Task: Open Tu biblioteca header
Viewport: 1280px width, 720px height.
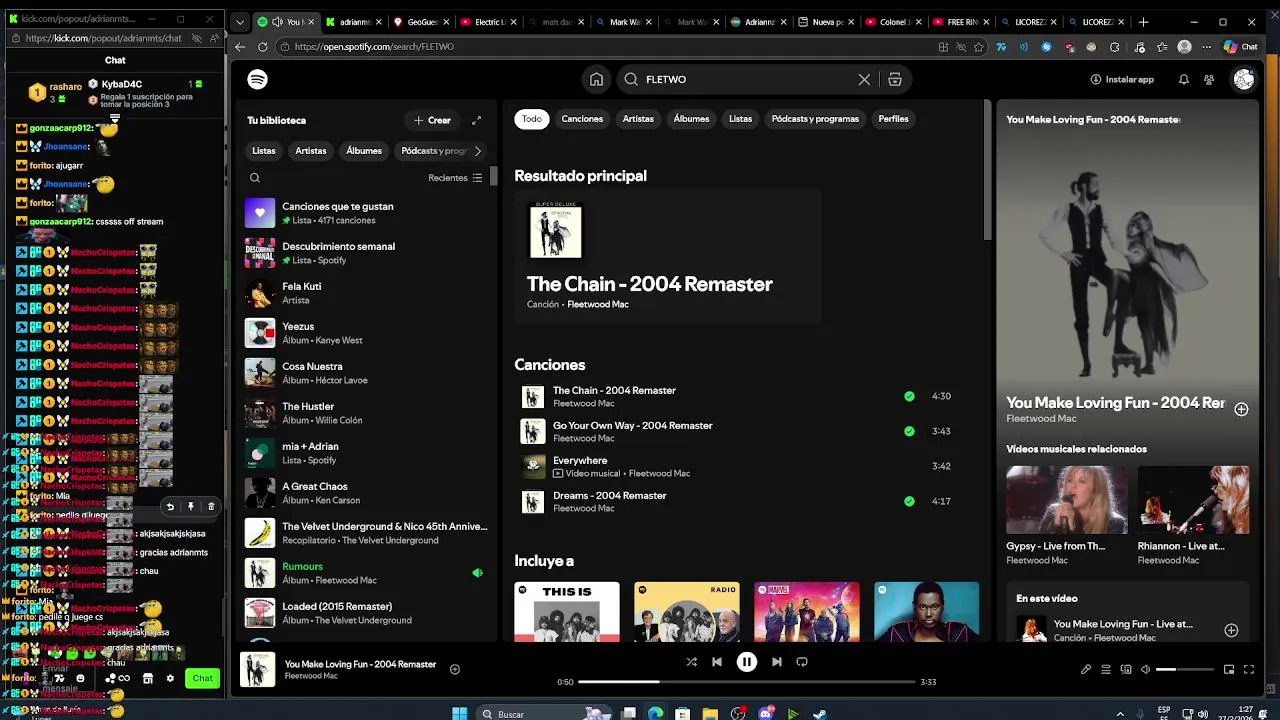Action: pyautogui.click(x=277, y=120)
